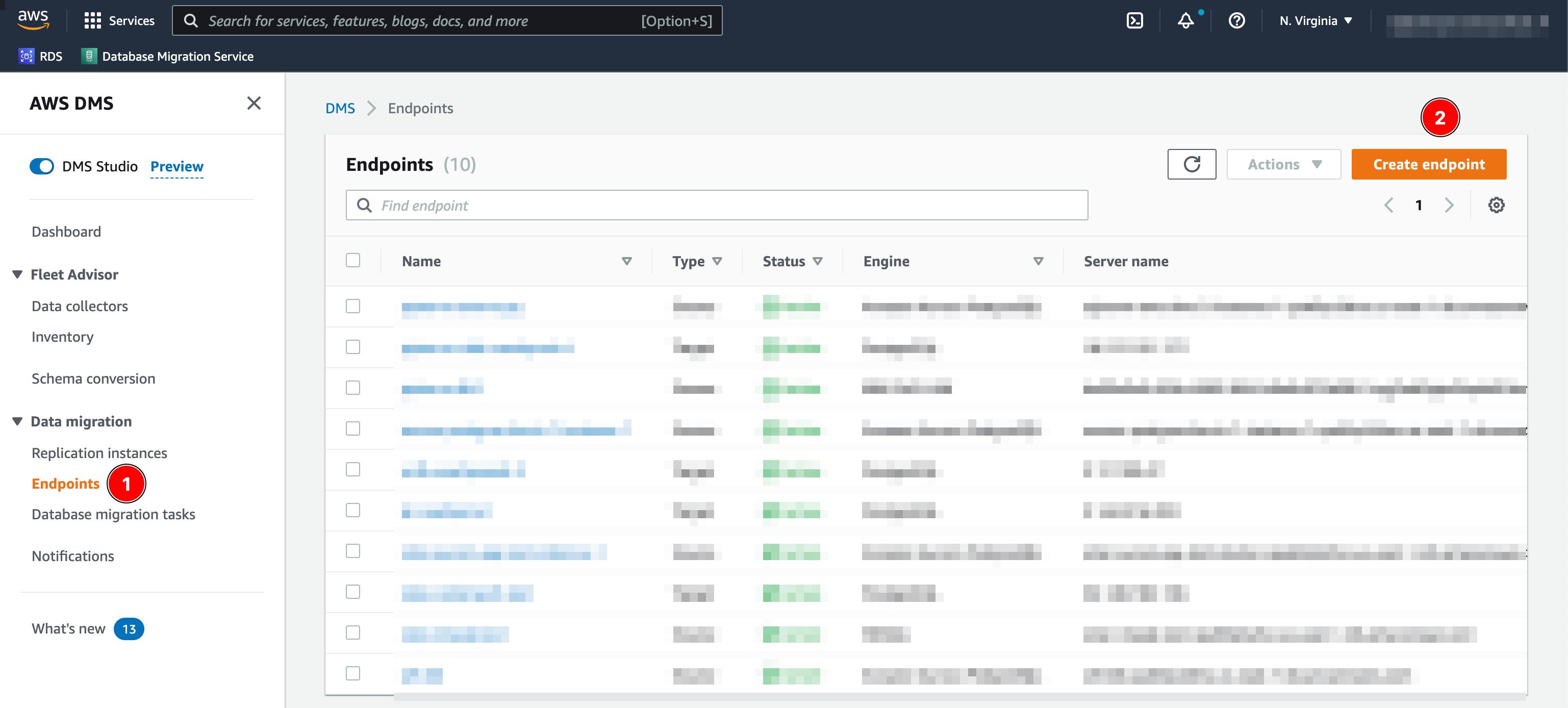This screenshot has width=1568, height=708.
Task: Check the last endpoint row checkbox
Action: pyautogui.click(x=353, y=673)
